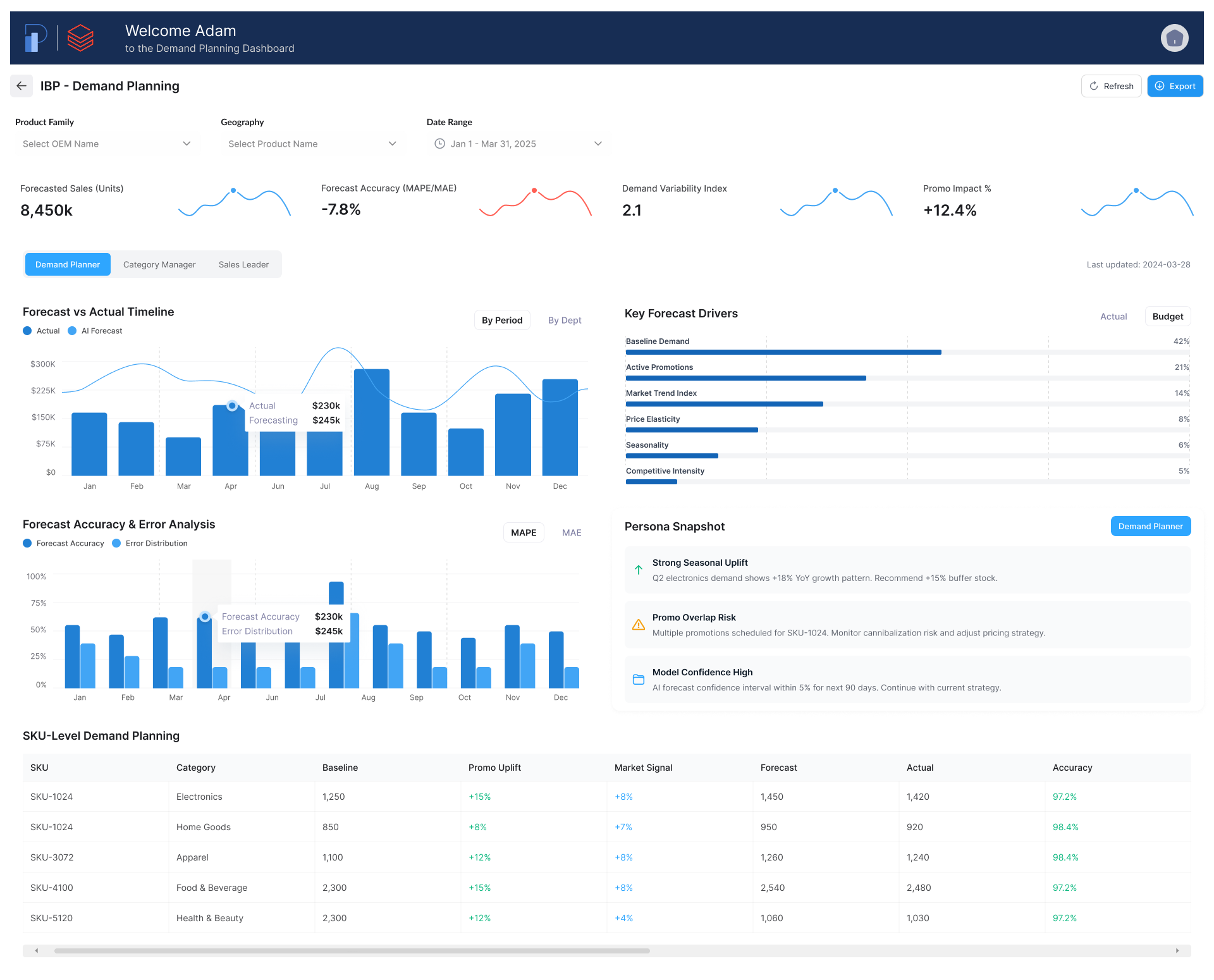Switch to the Category Manager tab
The height and width of the screenshot is (980, 1214).
(159, 264)
